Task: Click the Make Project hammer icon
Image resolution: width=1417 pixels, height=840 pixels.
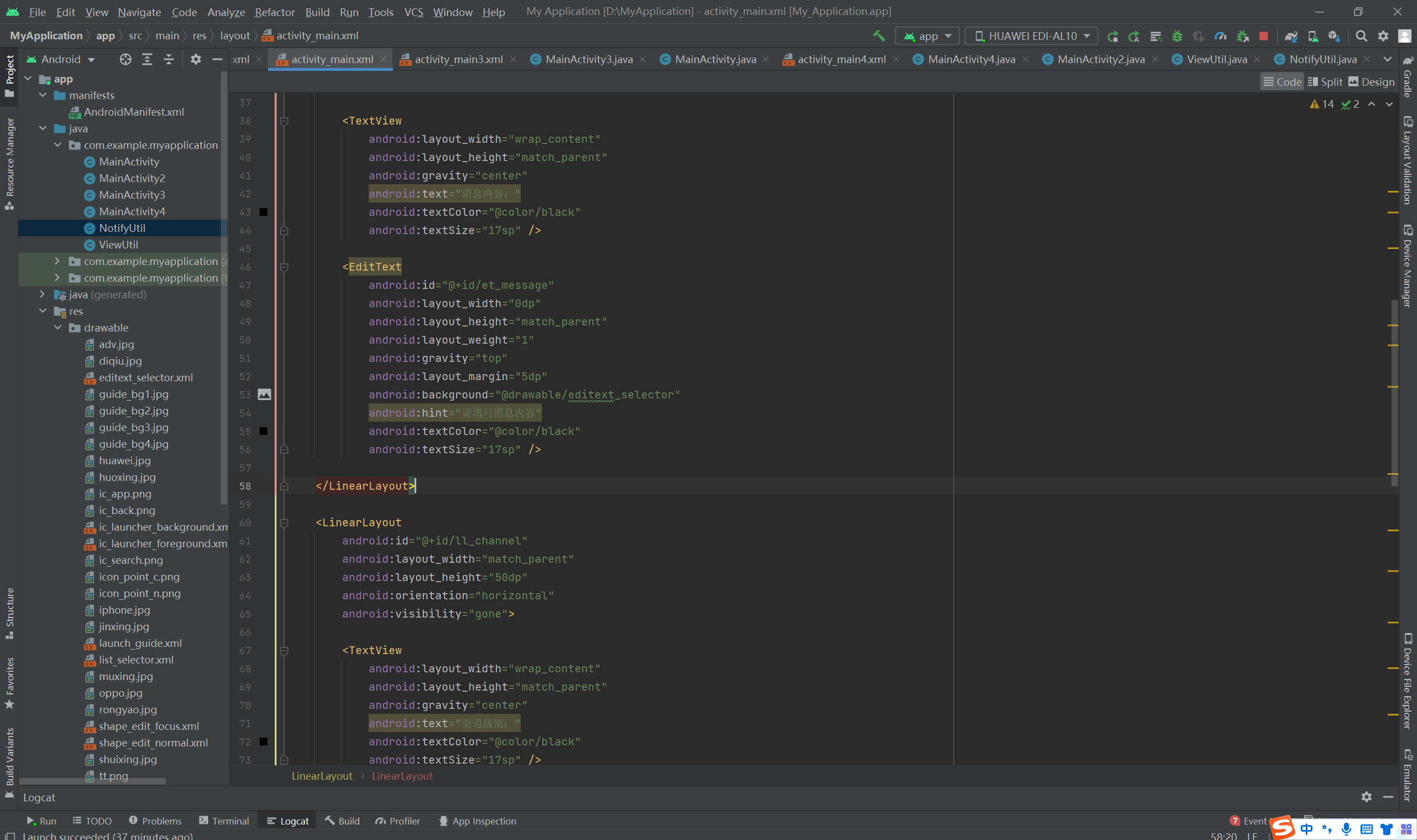Action: point(878,35)
